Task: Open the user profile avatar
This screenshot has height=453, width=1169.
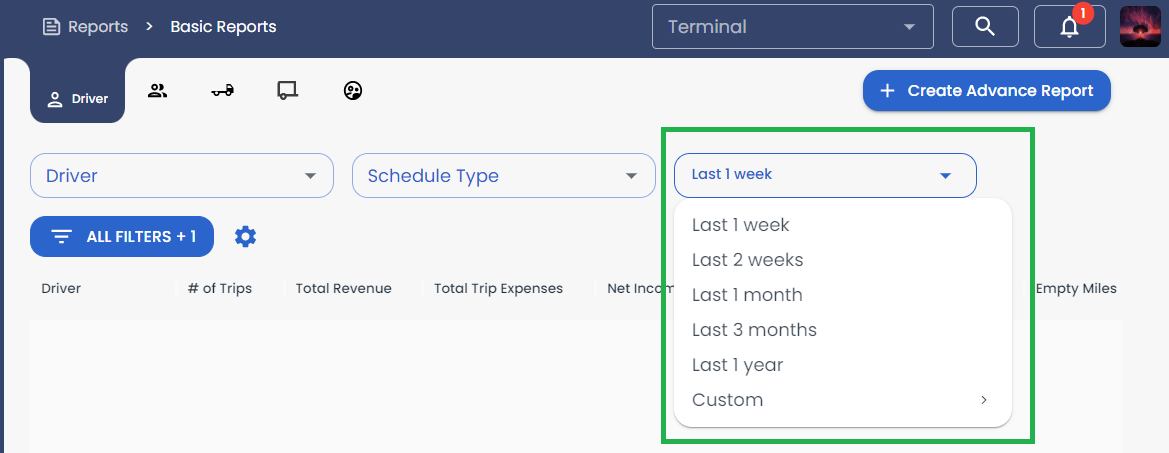Action: pos(1139,27)
